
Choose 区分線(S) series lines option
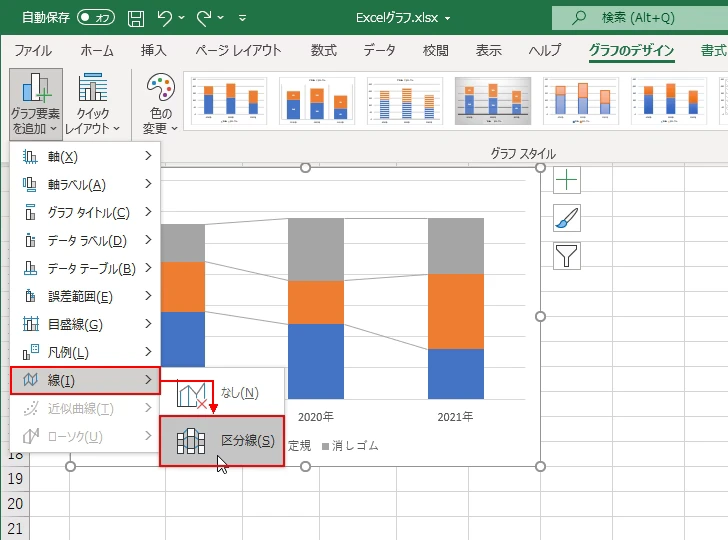222,441
